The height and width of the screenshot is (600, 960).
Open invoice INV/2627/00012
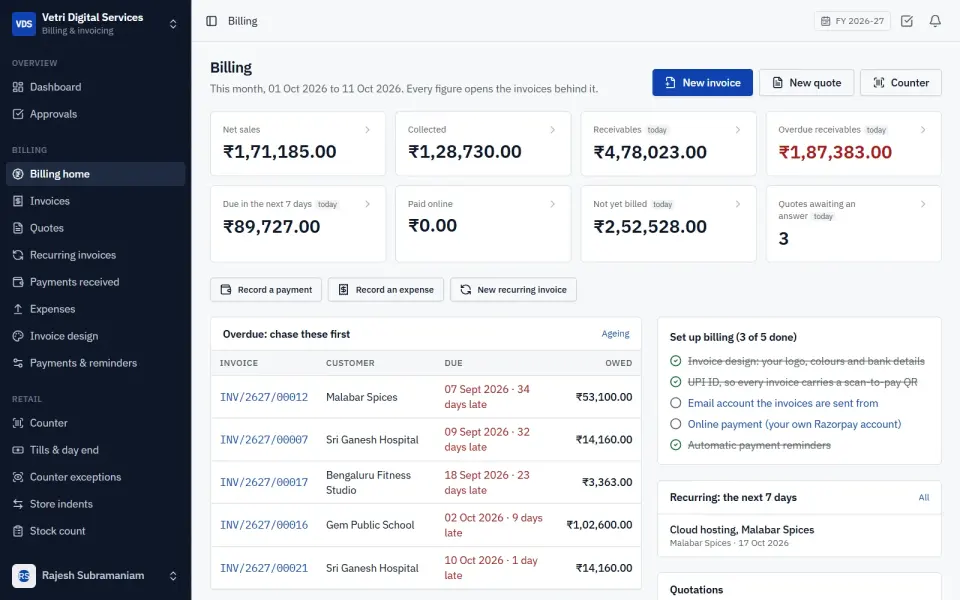pyautogui.click(x=264, y=397)
